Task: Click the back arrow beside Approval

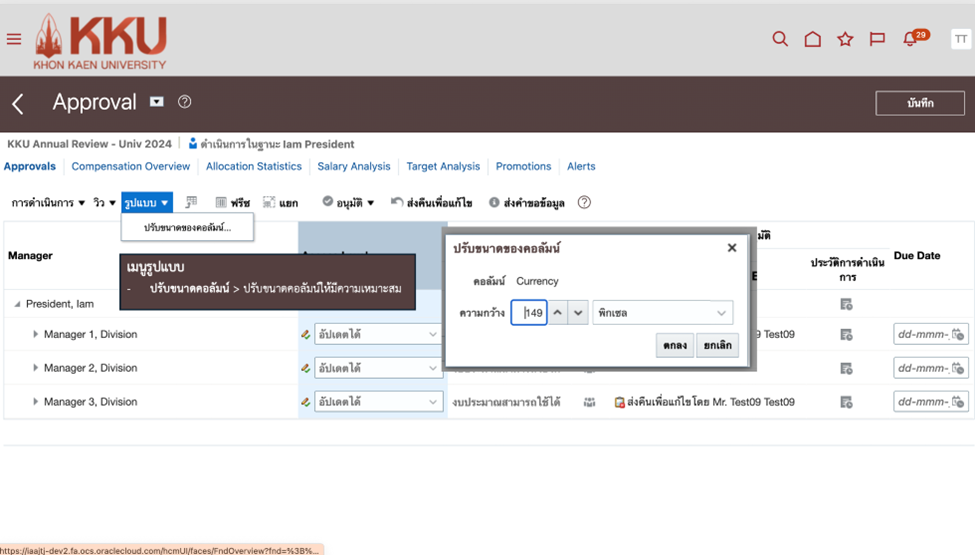Action: coord(18,103)
